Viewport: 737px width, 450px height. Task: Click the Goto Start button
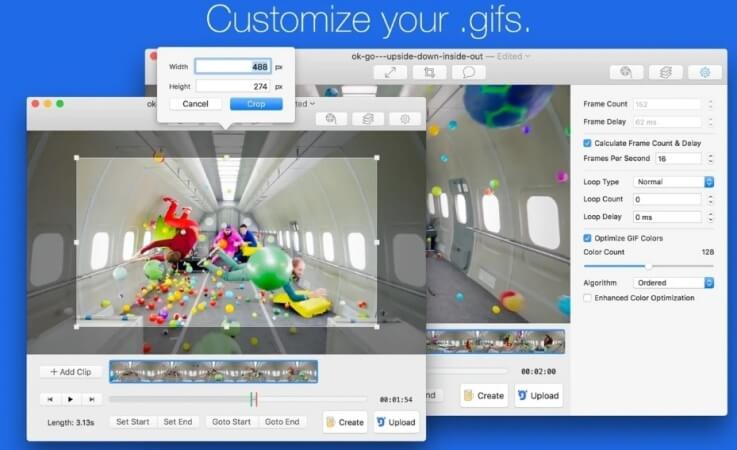pyautogui.click(x=231, y=422)
